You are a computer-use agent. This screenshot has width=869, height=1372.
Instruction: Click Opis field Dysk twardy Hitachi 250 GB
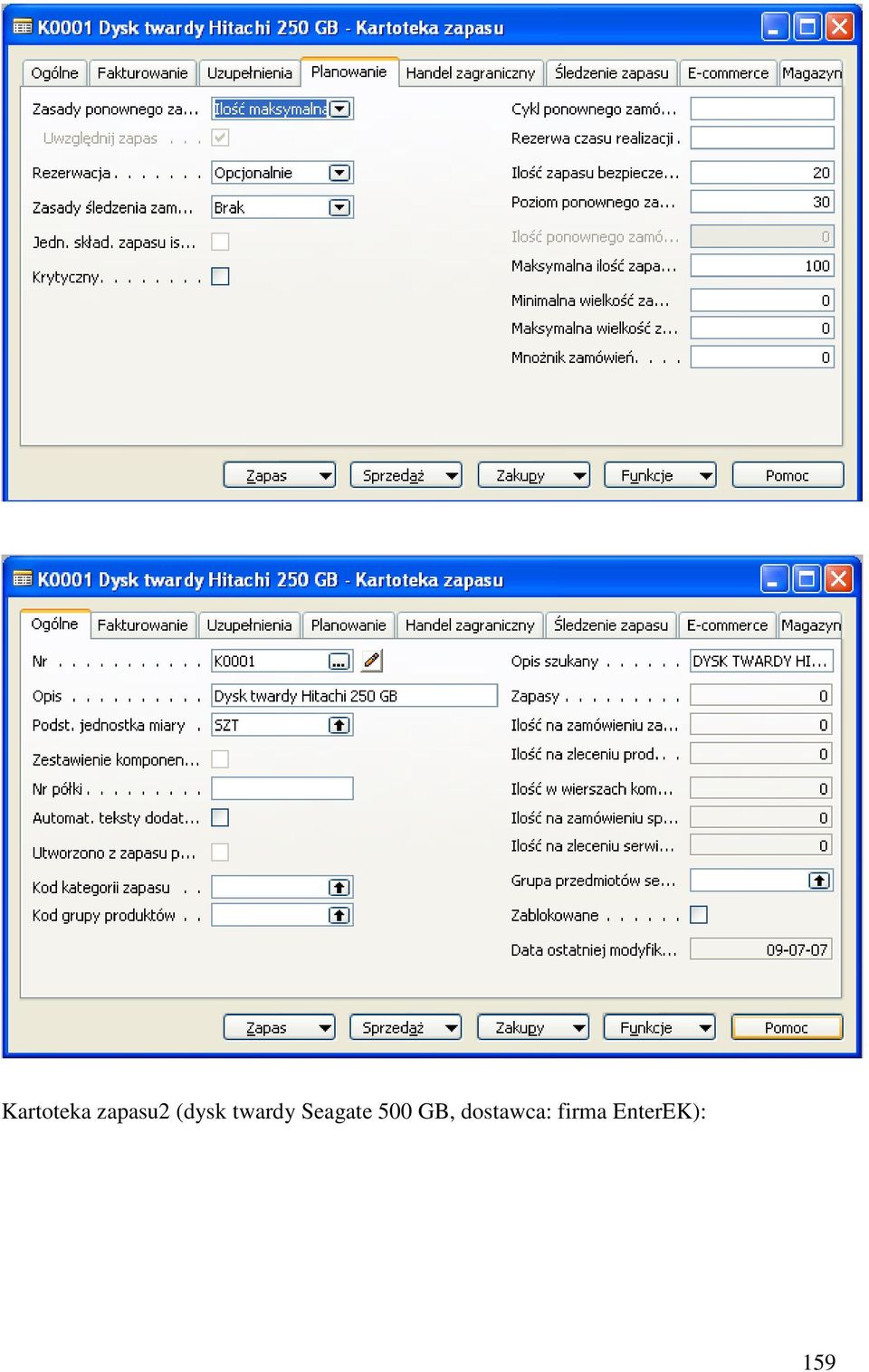[x=355, y=695]
